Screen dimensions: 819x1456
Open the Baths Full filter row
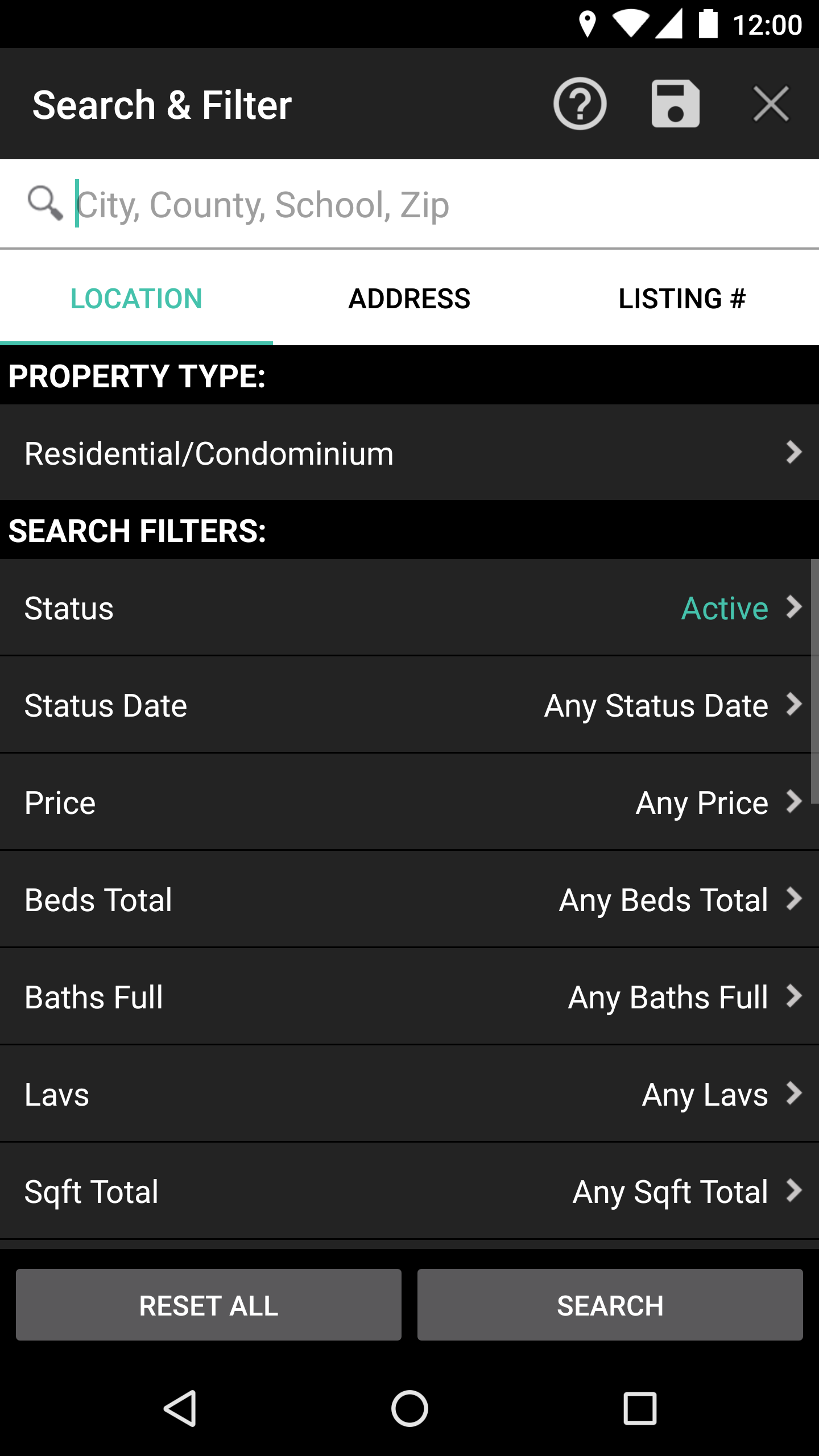pos(409,996)
